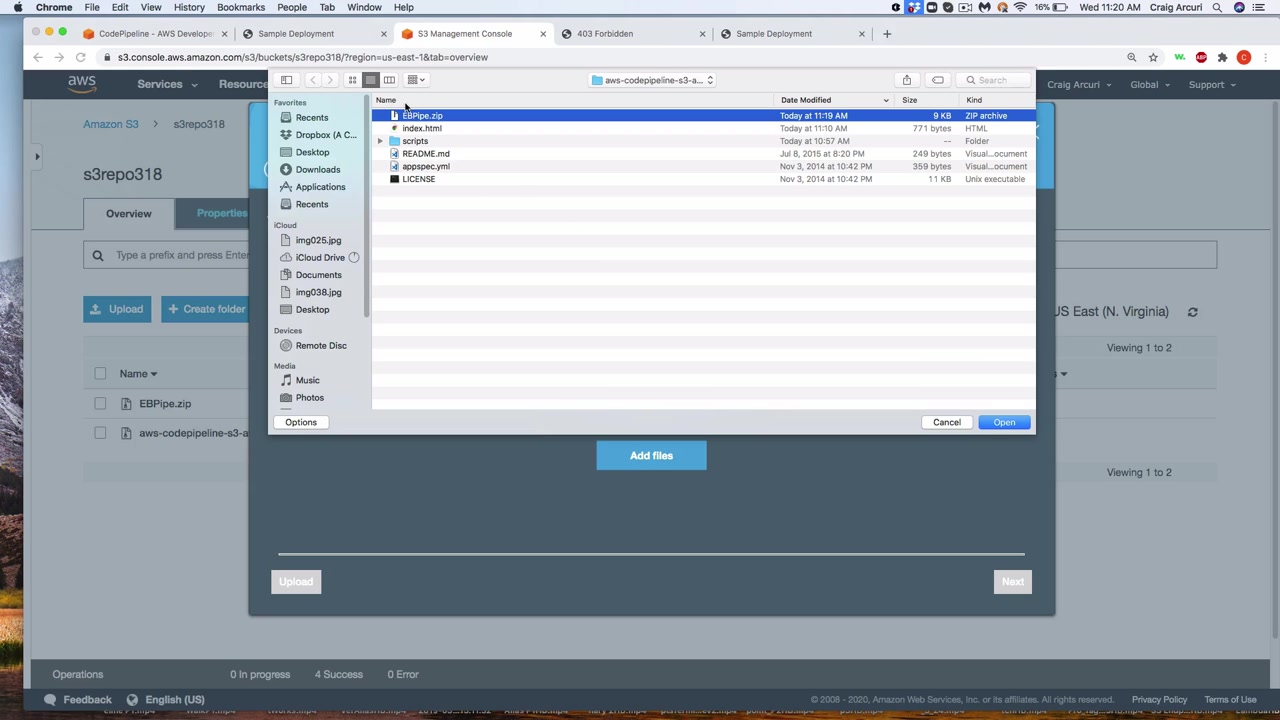Switch file dialog to list view
Screen dimensions: 1280x720
coord(370,80)
